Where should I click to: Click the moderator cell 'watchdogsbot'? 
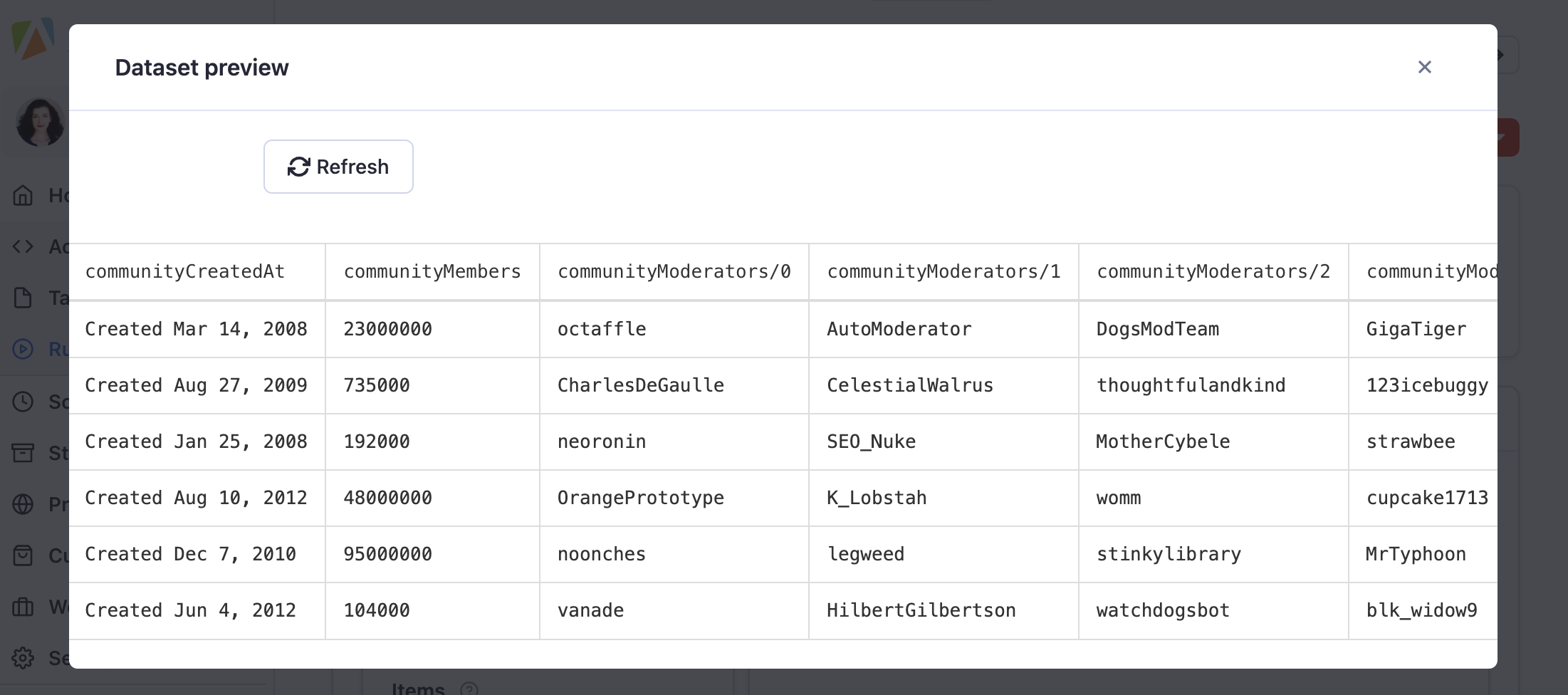(1213, 610)
